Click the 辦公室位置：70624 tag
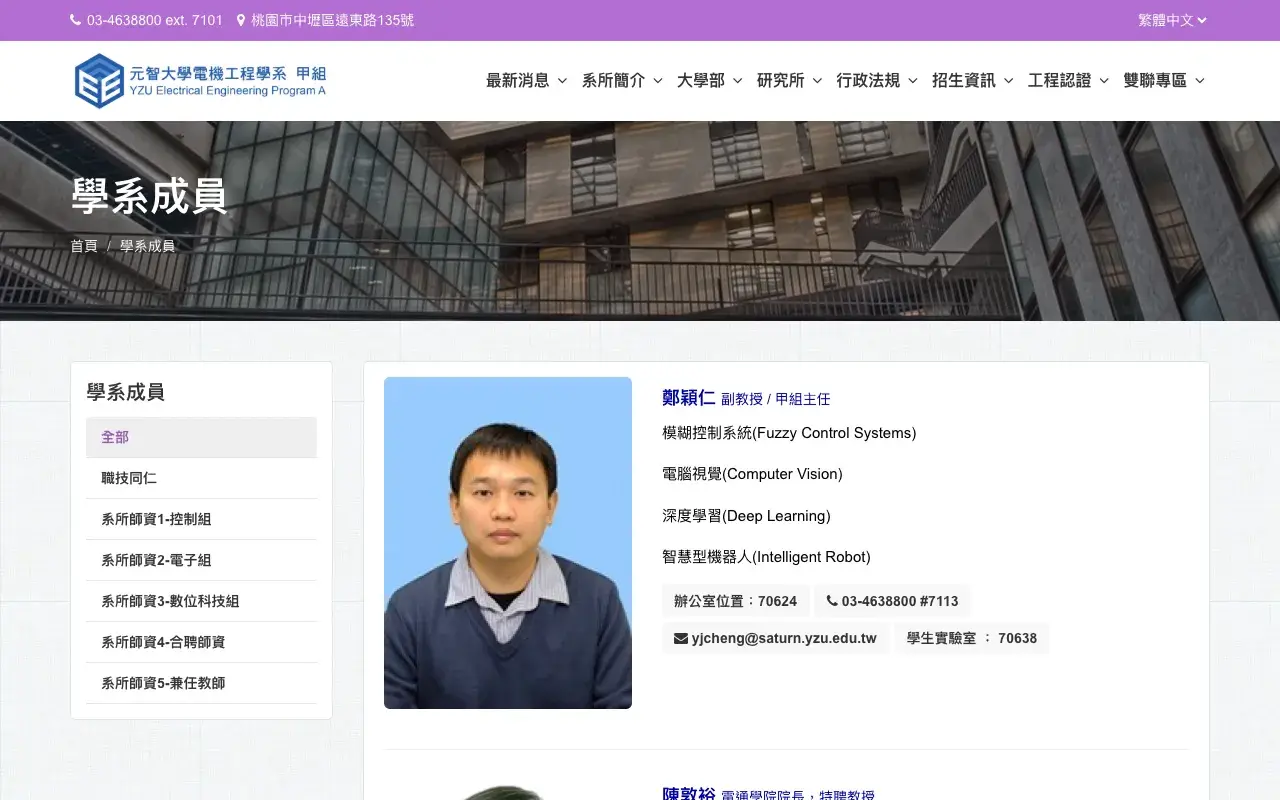Screen dimensions: 1280x800 [735, 601]
